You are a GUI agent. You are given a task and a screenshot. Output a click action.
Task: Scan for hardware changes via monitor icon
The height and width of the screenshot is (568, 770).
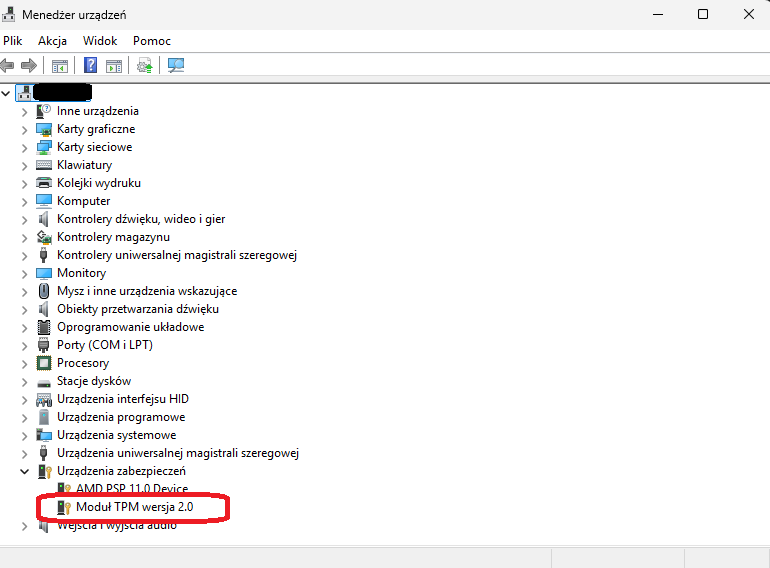pyautogui.click(x=176, y=66)
